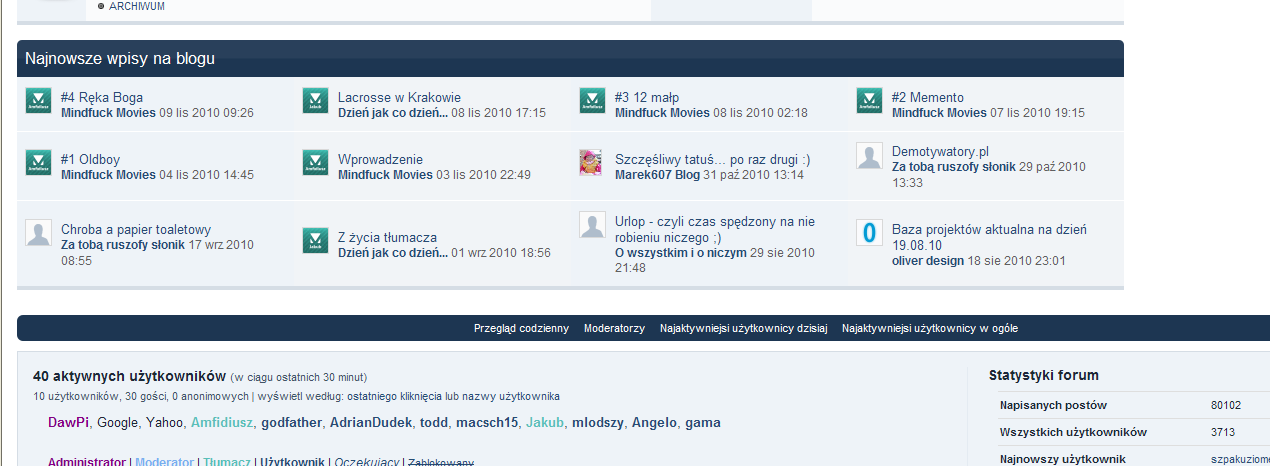
Task: Open post Chroba a papier toaletowy
Action: (x=136, y=229)
